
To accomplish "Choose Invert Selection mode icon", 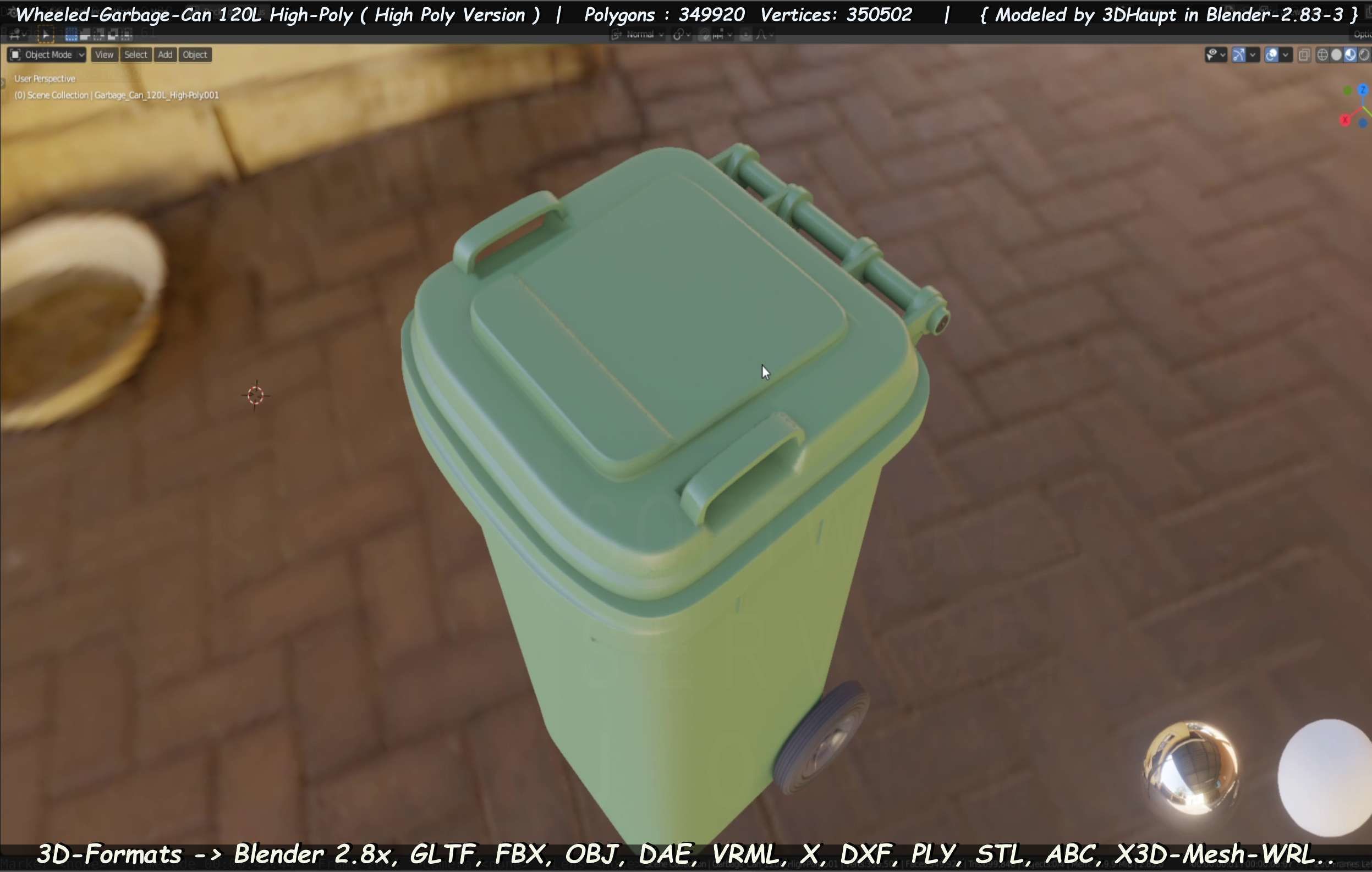I will pos(112,35).
